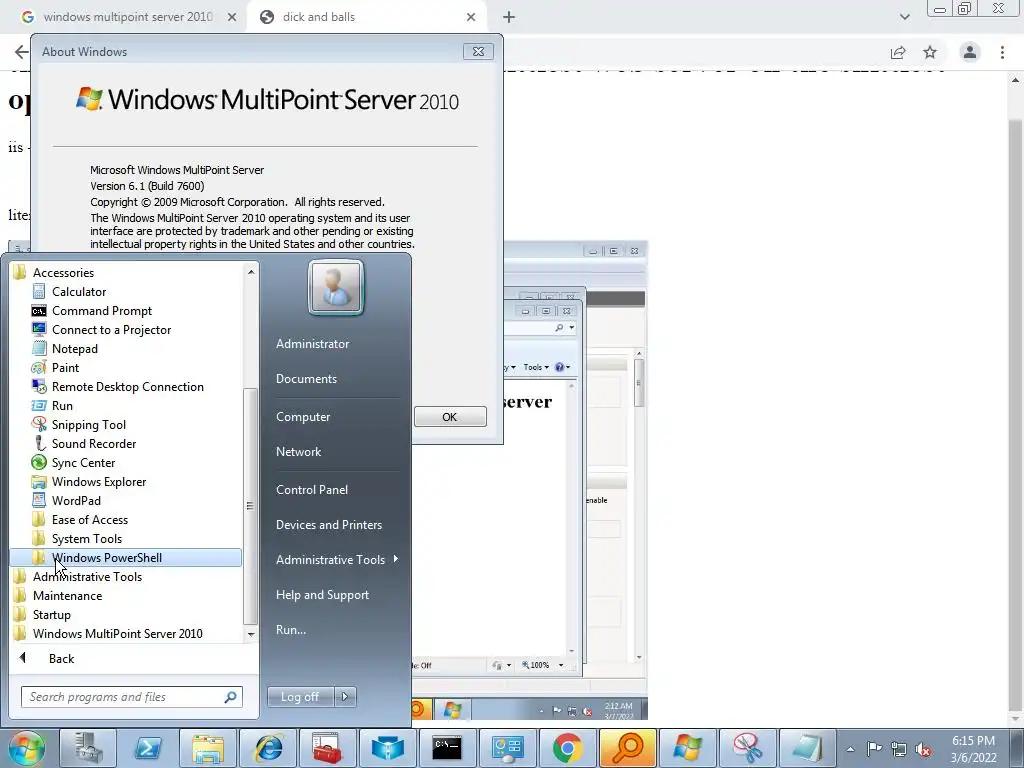Screen dimensions: 1024x768
Task: Open Notepad from the taskbar
Action: click(x=808, y=748)
